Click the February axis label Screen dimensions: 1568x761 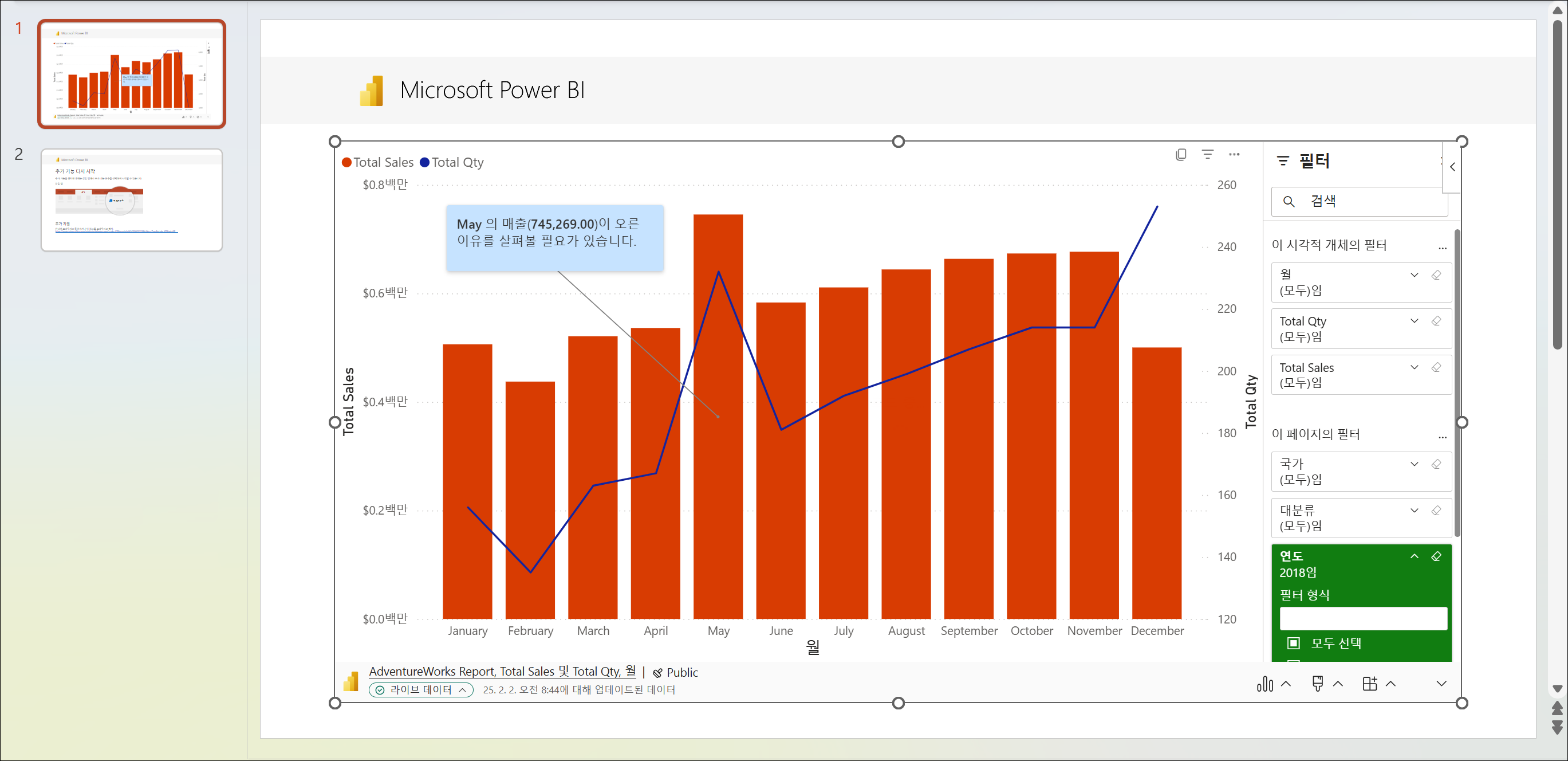(530, 631)
